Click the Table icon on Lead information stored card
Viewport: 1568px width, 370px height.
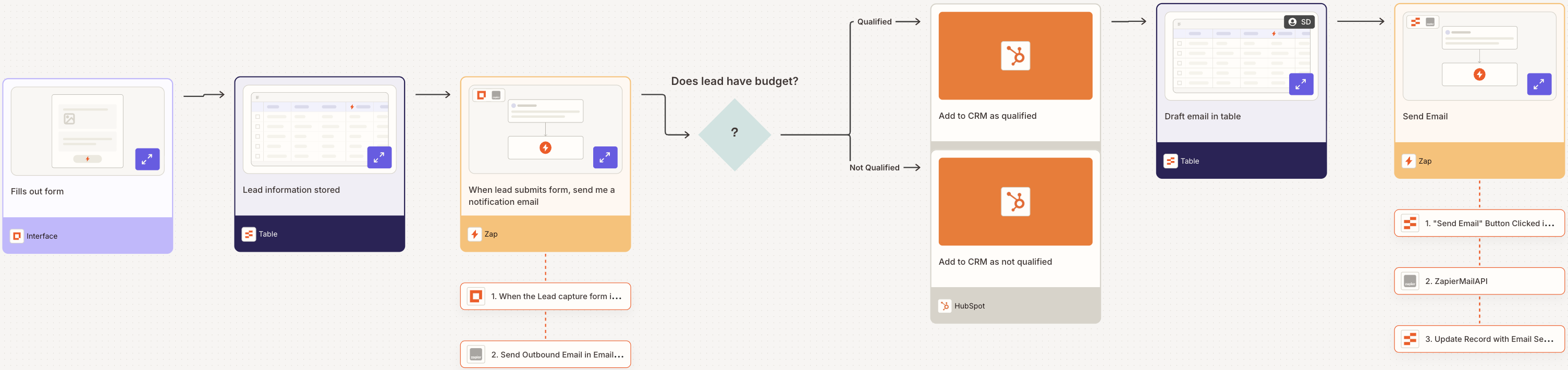coord(250,233)
